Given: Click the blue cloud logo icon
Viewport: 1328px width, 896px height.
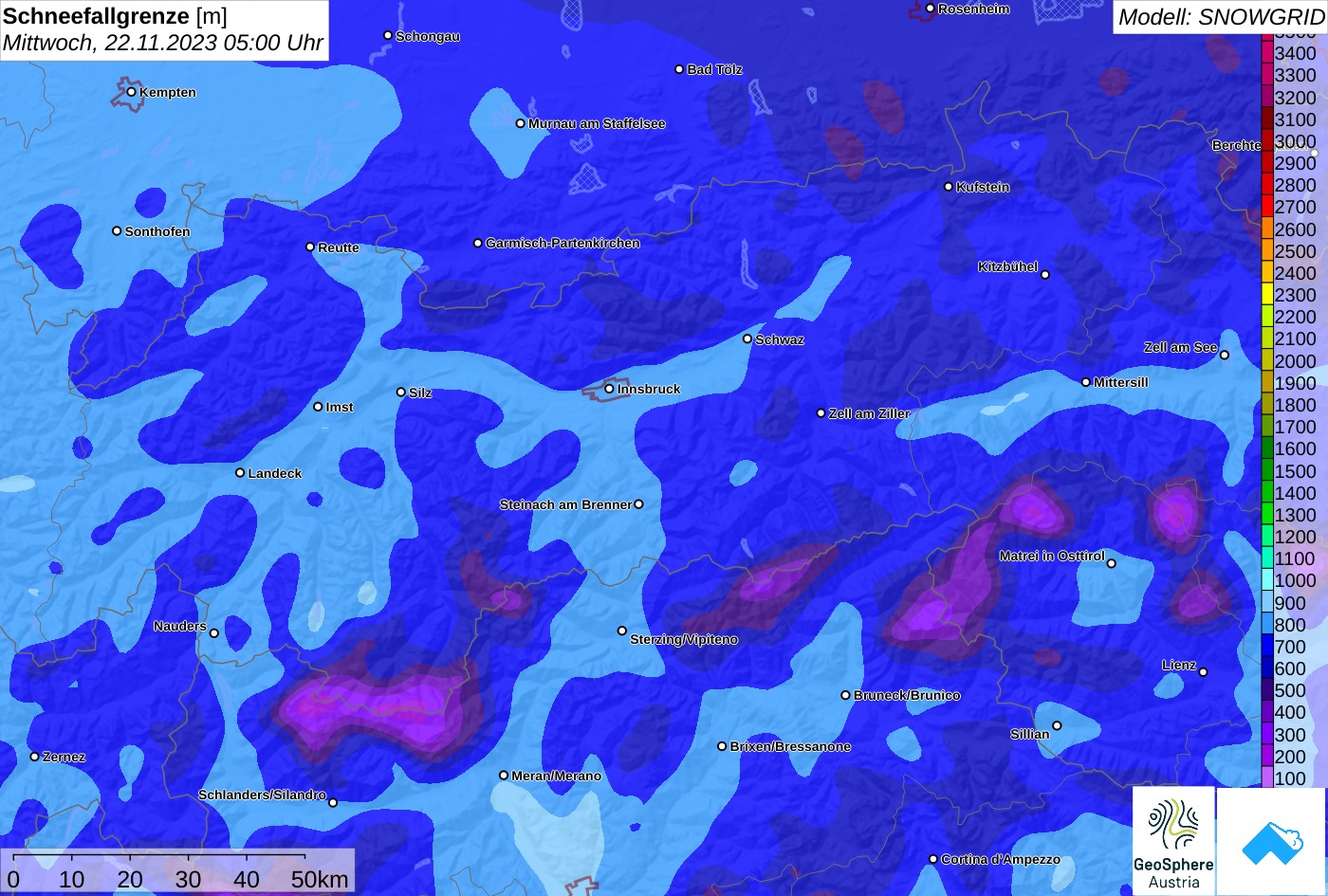Looking at the screenshot, I should (1272, 841).
